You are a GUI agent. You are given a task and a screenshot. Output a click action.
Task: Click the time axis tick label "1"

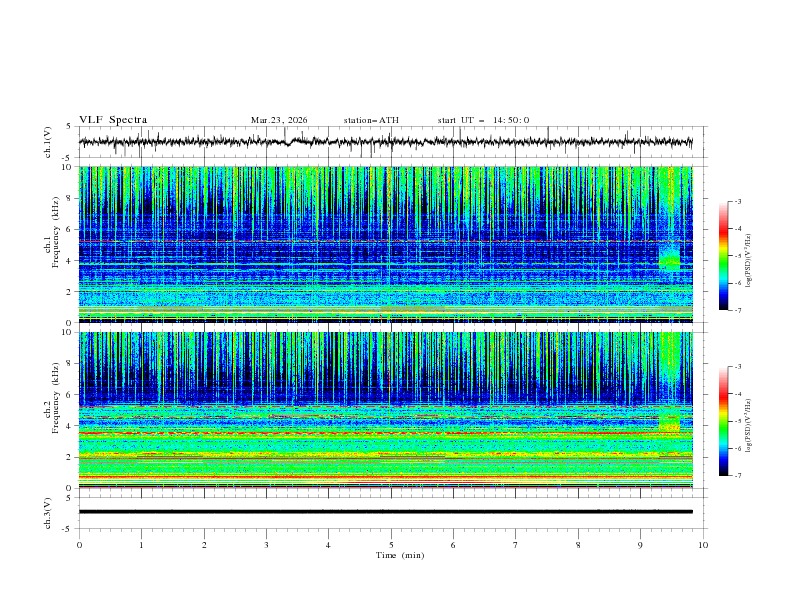(x=141, y=545)
